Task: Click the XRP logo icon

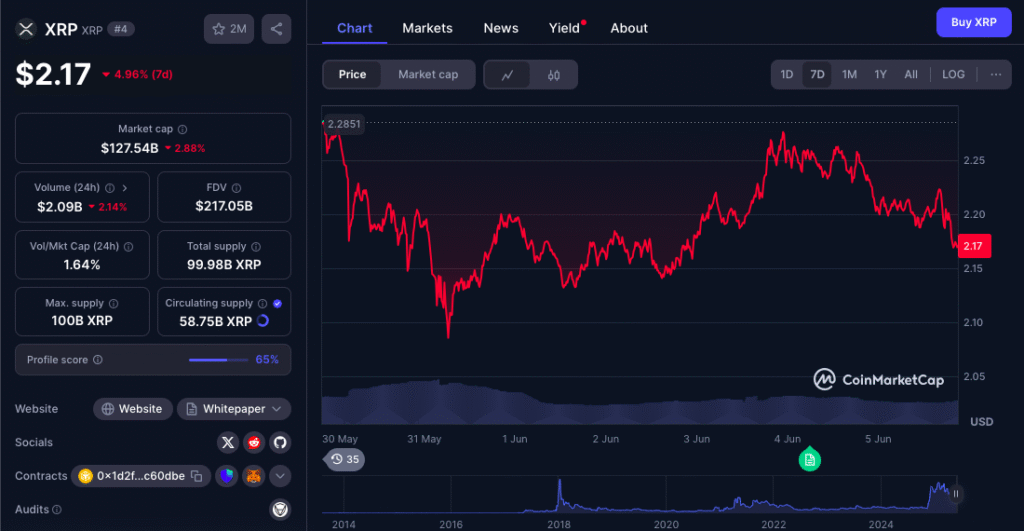Action: (x=26, y=29)
